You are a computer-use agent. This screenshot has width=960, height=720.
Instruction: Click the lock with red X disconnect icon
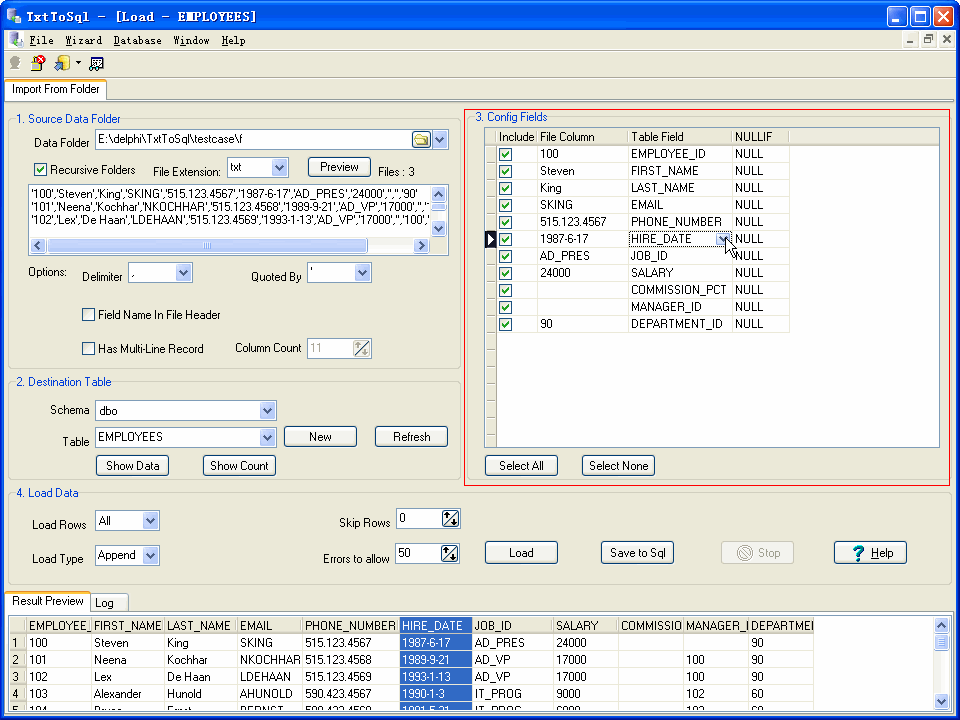pyautogui.click(x=38, y=62)
